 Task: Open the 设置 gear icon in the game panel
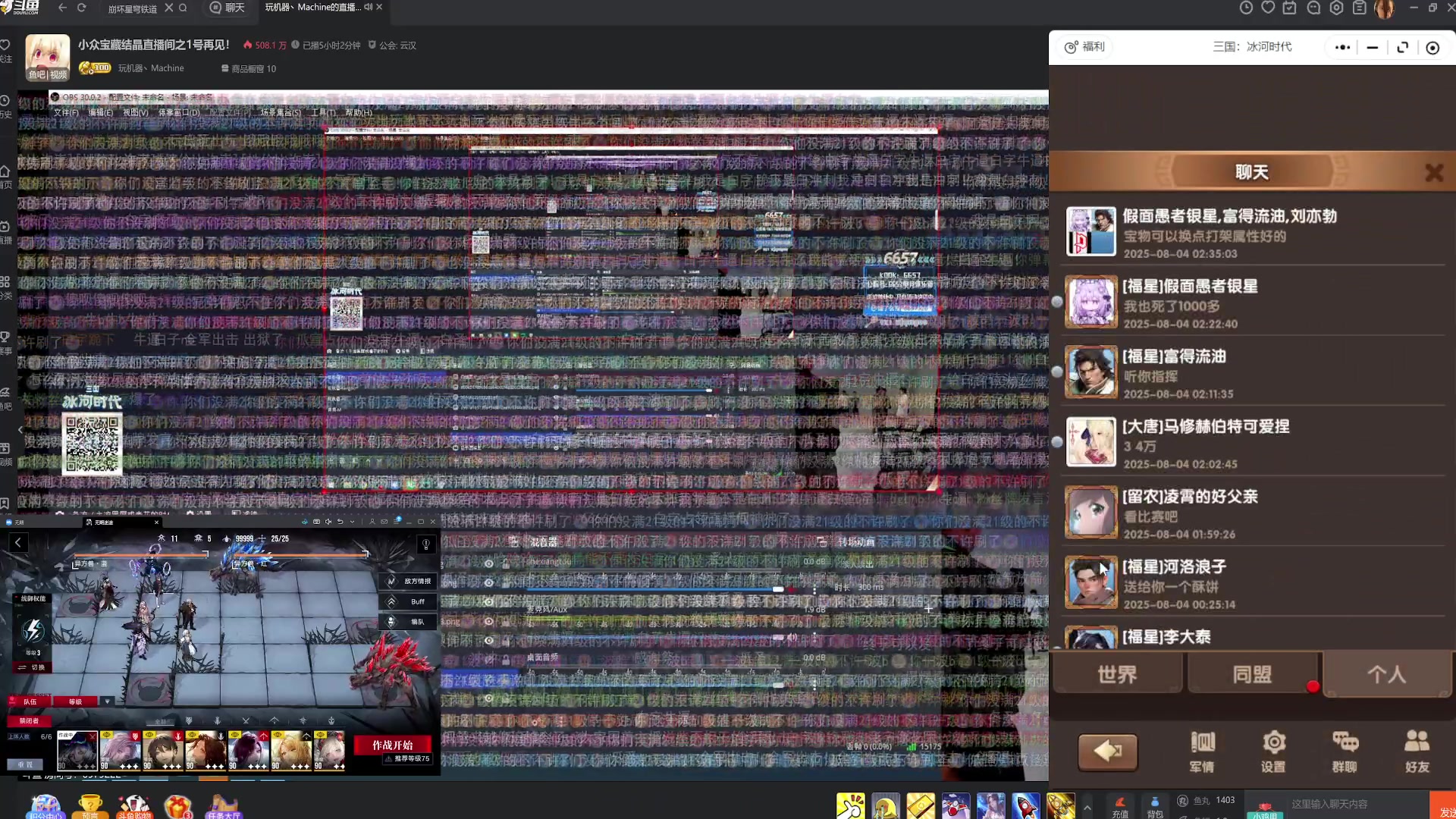pos(1274,752)
